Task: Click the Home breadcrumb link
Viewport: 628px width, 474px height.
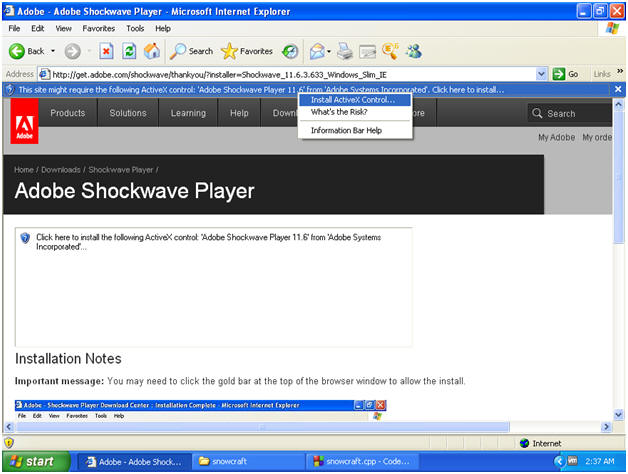Action: click(x=24, y=170)
